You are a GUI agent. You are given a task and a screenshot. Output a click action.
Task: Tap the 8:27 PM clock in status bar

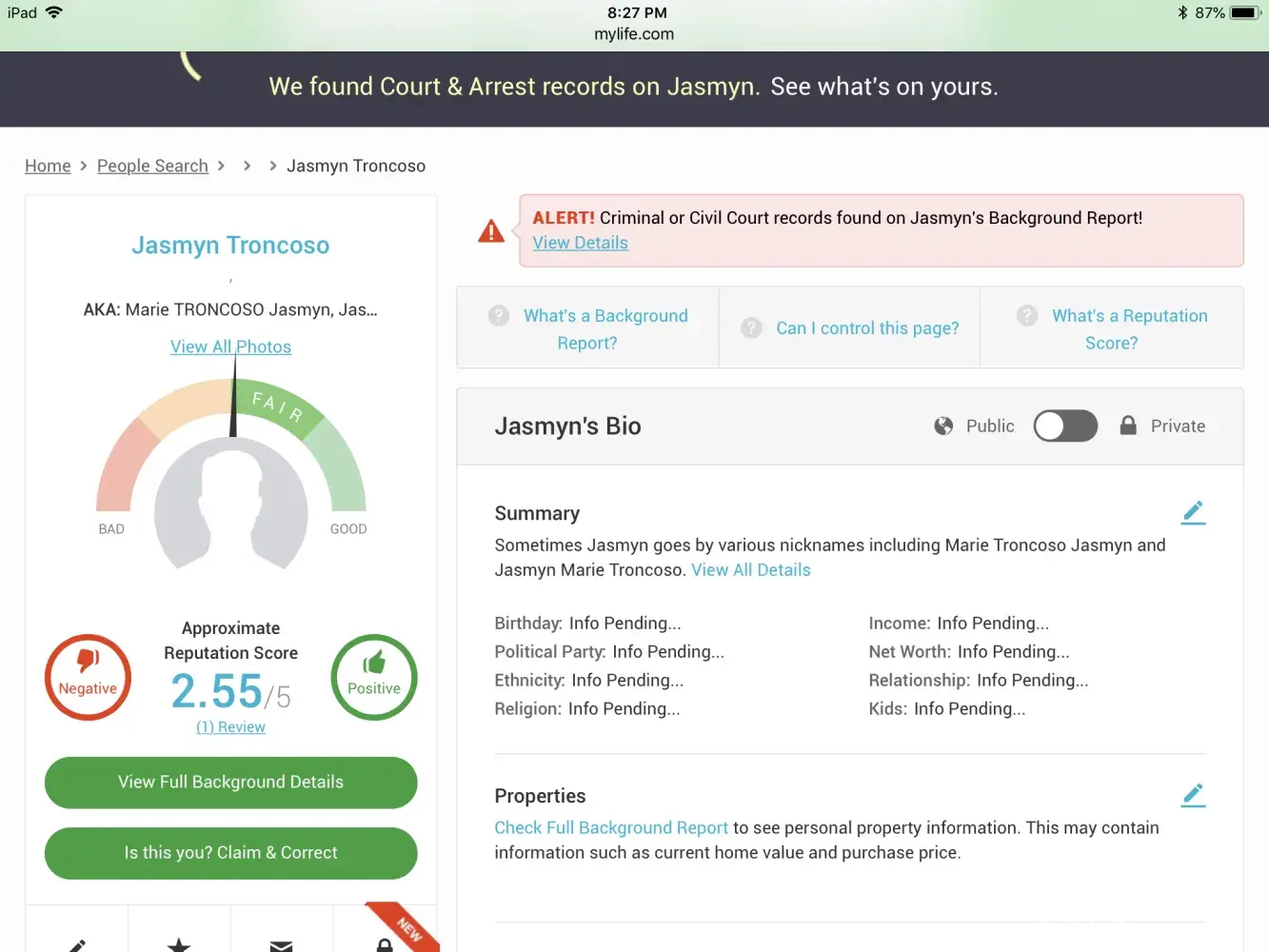637,12
